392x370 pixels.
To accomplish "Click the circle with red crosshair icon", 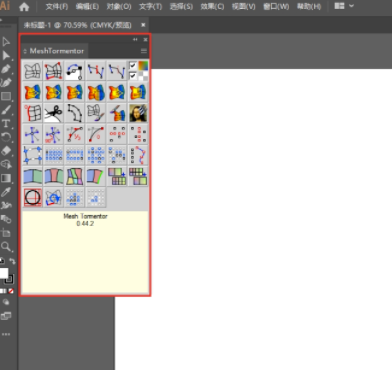I will (x=33, y=197).
